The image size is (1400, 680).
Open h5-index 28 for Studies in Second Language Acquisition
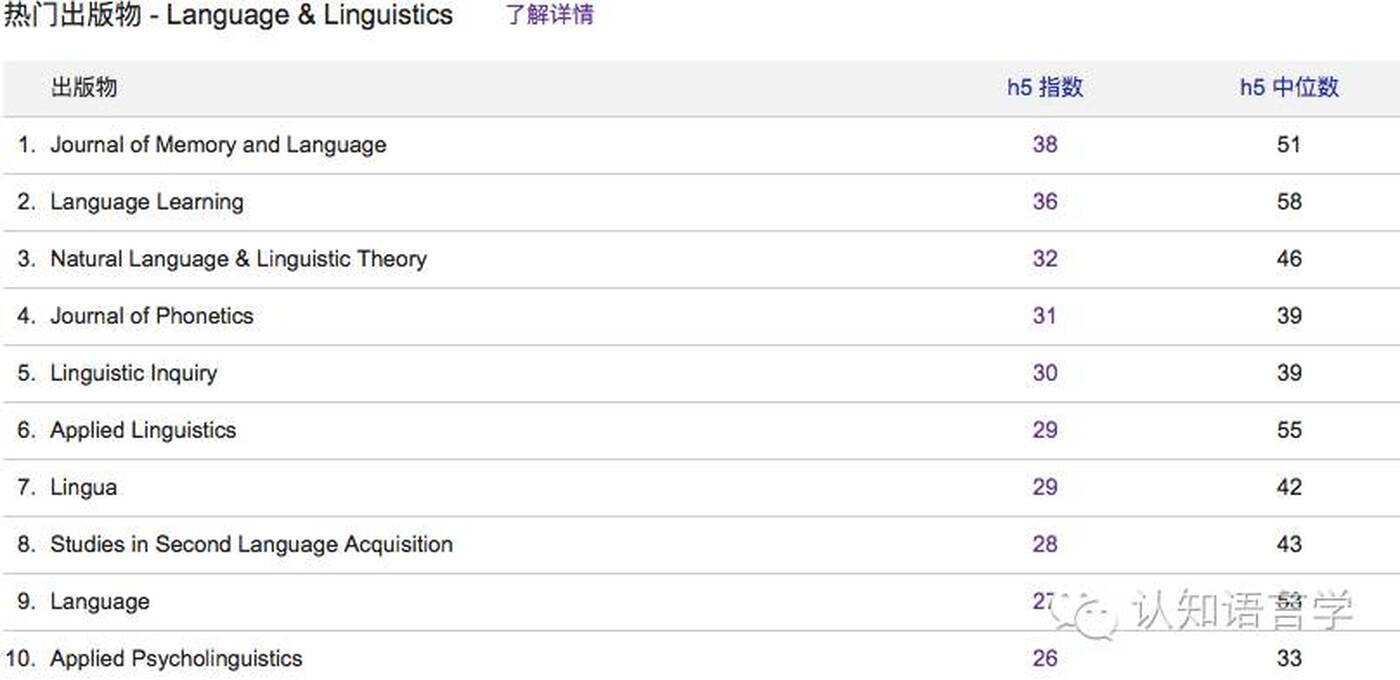[1045, 544]
